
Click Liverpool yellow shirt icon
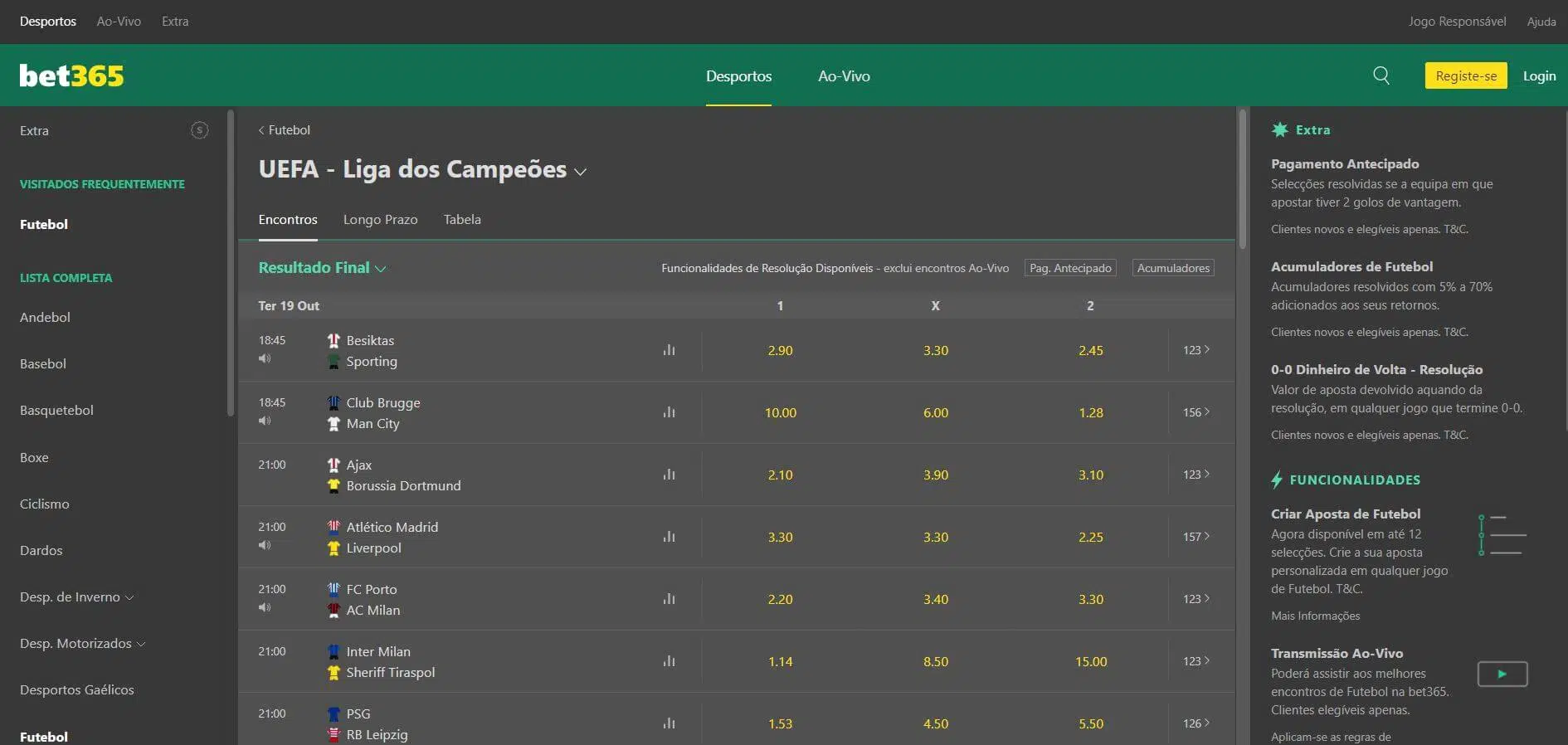point(334,548)
